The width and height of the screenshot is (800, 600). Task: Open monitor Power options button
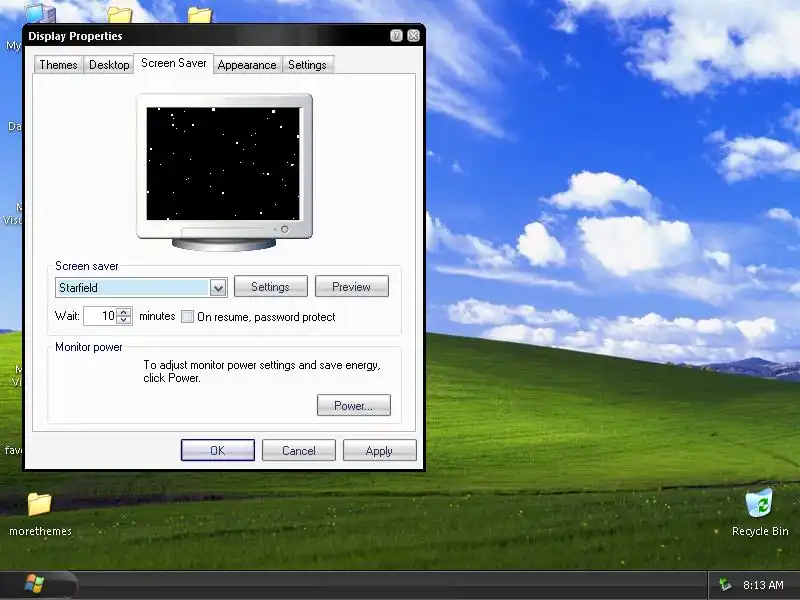click(354, 406)
